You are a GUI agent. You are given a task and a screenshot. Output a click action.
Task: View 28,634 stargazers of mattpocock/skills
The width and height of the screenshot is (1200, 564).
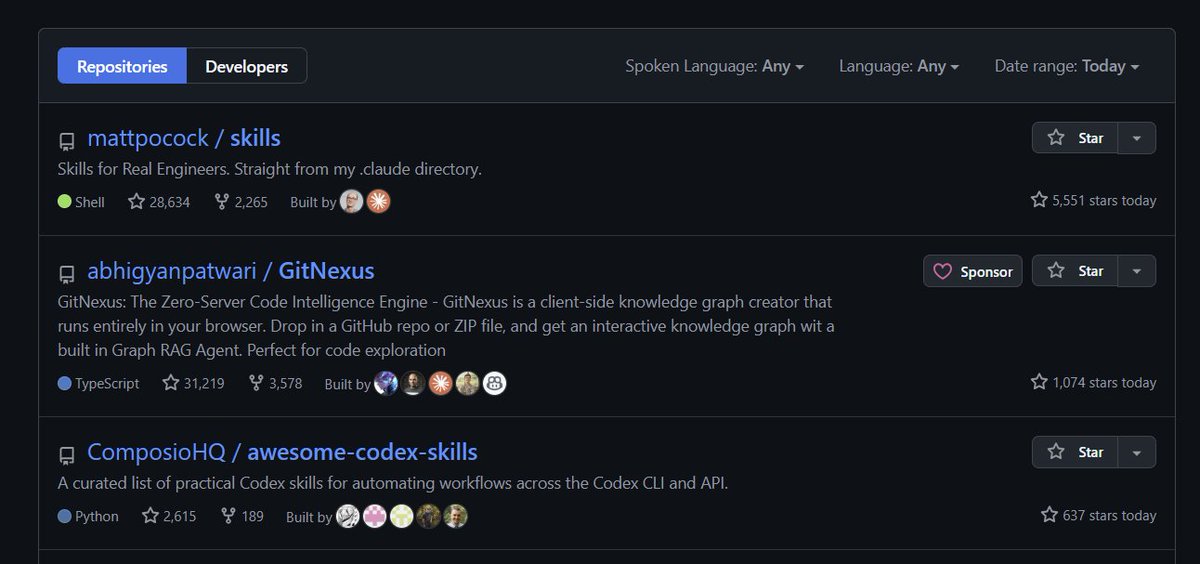pos(159,201)
